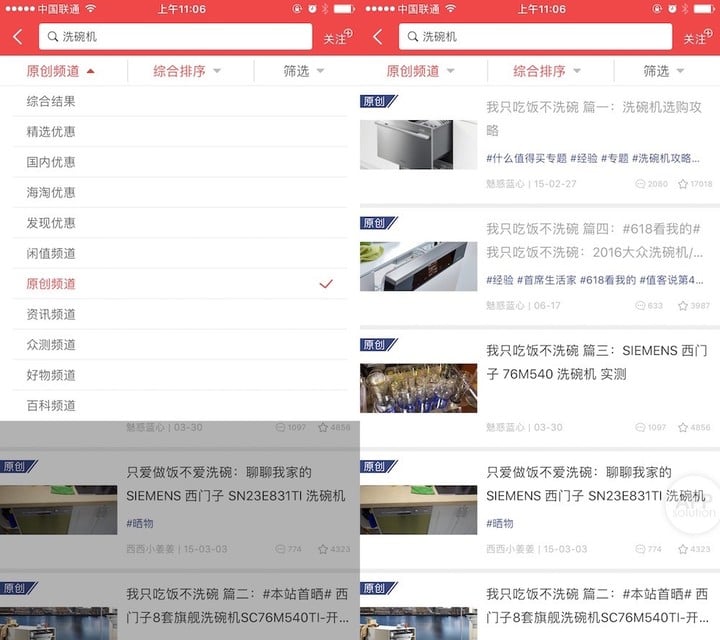Tap star icon showing 17018
The width and height of the screenshot is (720, 640).
click(x=683, y=184)
